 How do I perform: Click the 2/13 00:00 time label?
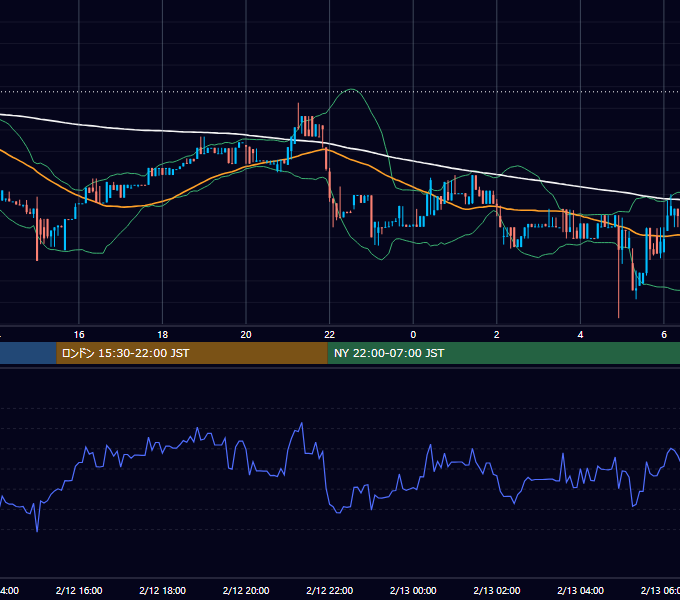[413, 590]
